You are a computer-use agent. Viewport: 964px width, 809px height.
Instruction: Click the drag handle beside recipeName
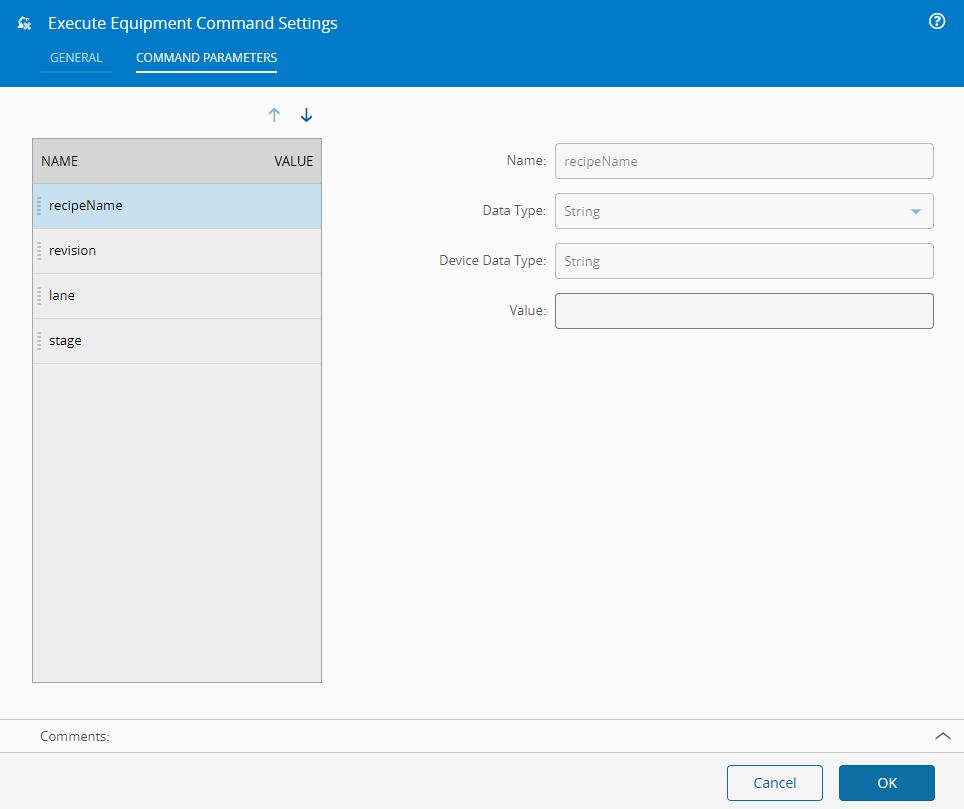tap(40, 205)
